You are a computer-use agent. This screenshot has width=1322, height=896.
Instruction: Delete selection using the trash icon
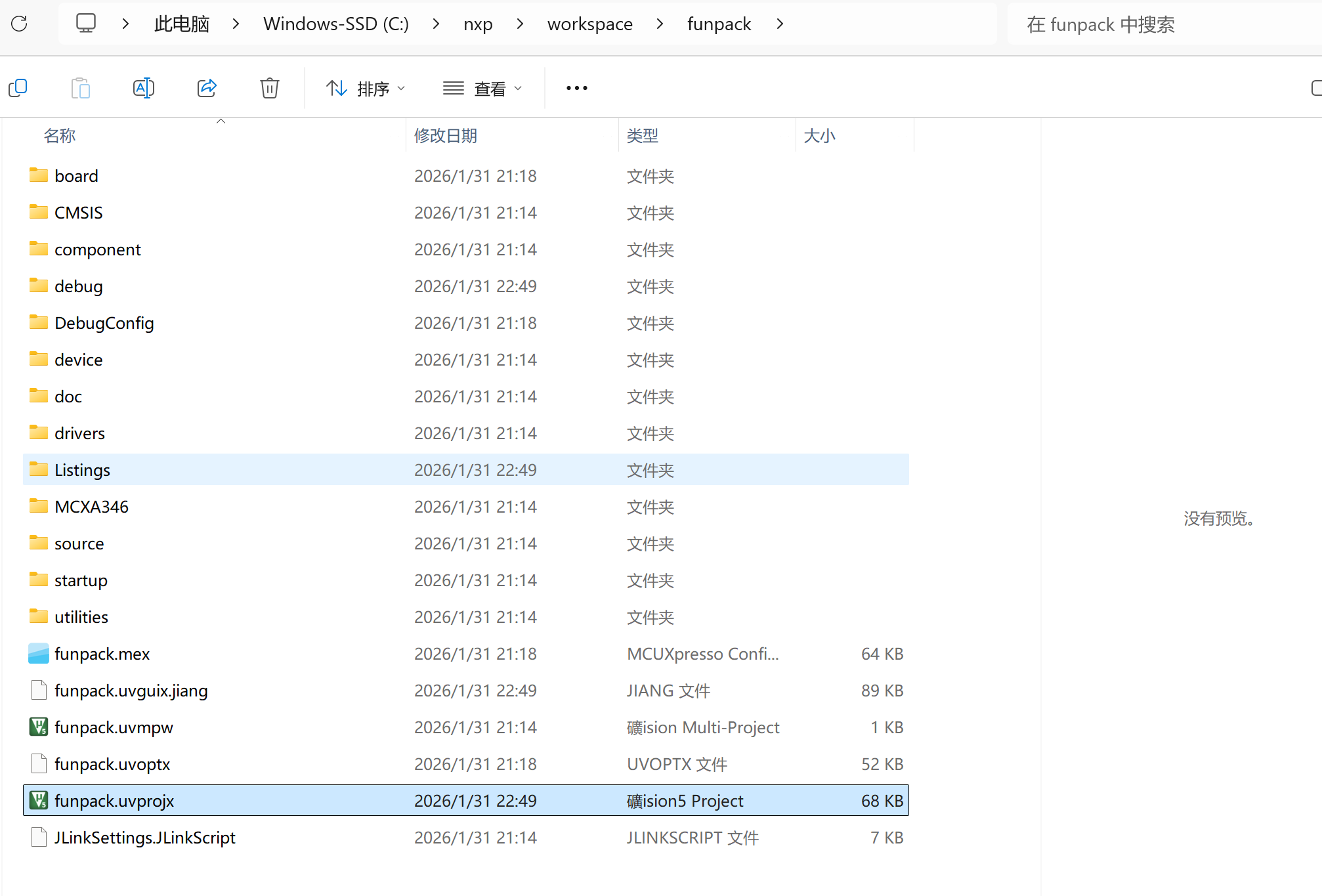(x=269, y=87)
